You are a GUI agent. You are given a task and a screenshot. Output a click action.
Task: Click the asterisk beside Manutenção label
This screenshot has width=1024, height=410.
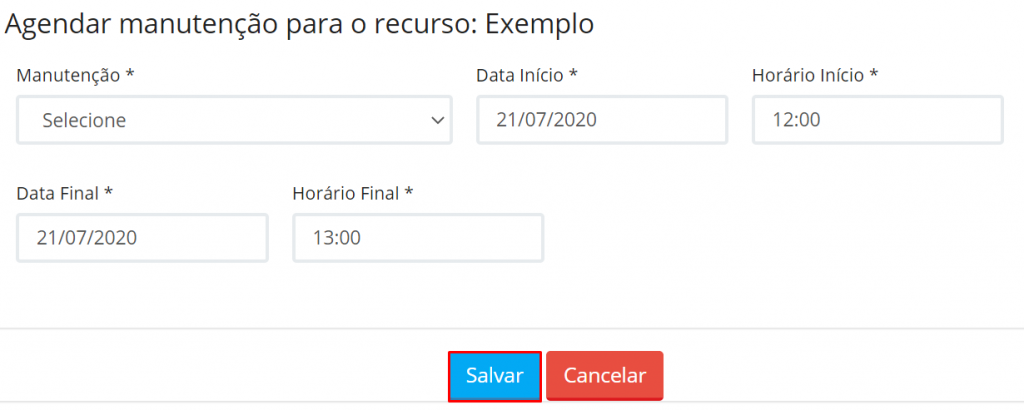(130, 74)
